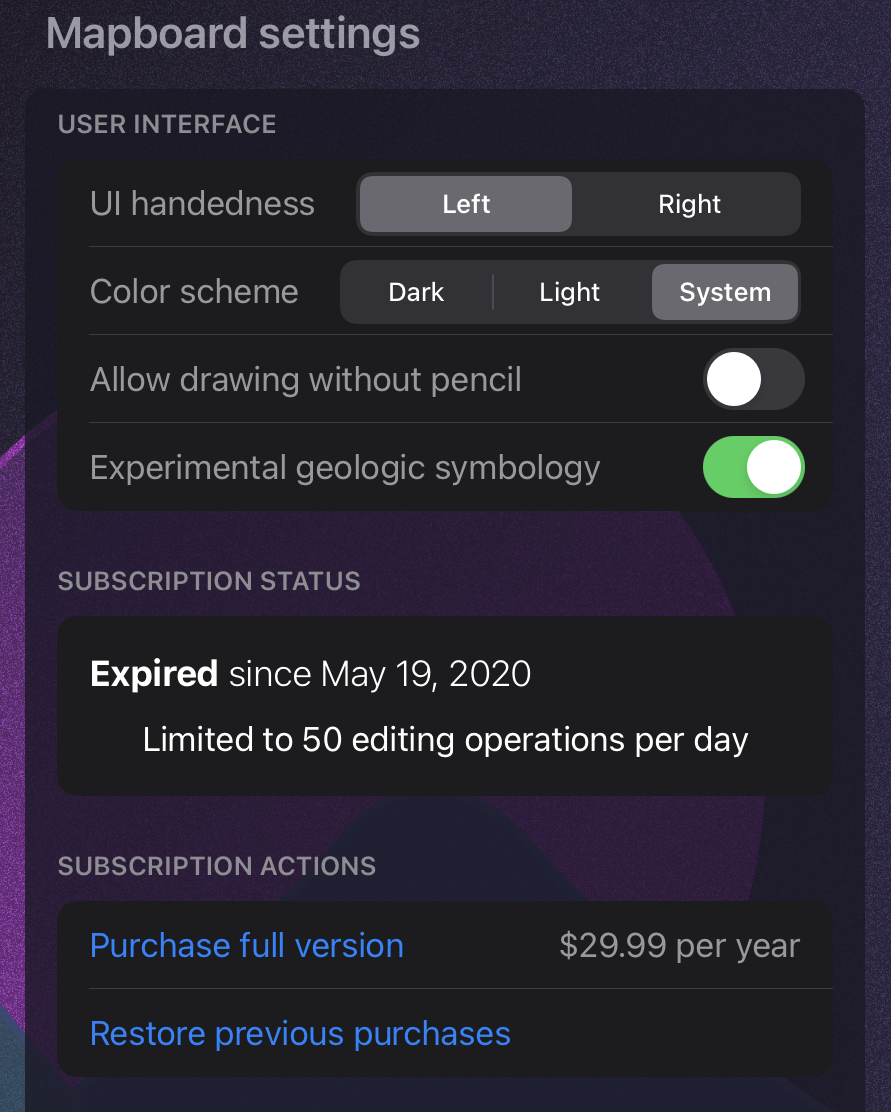Click the Expired since May 19 status text

(311, 675)
